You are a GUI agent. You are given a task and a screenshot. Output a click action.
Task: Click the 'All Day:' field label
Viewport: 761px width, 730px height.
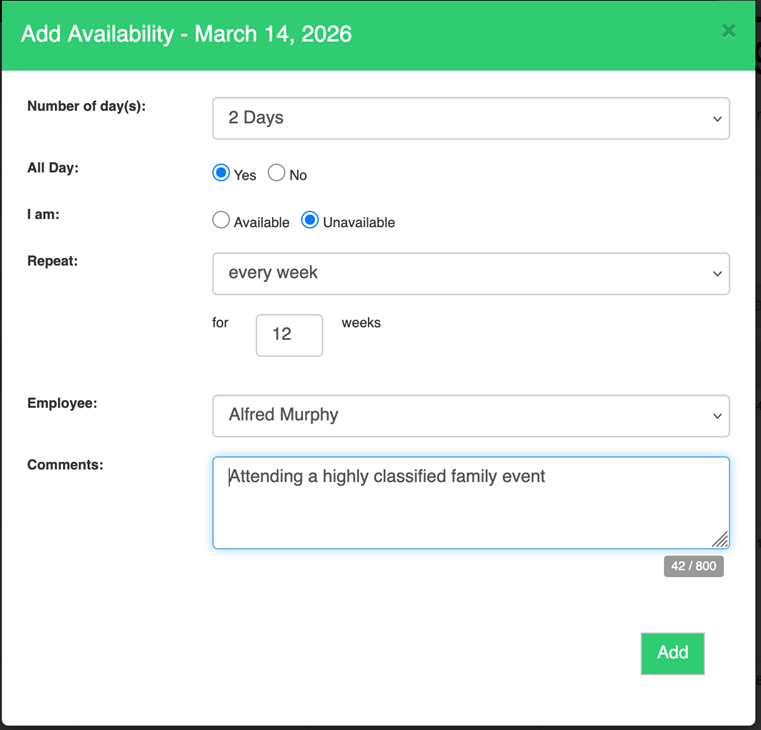click(x=52, y=168)
